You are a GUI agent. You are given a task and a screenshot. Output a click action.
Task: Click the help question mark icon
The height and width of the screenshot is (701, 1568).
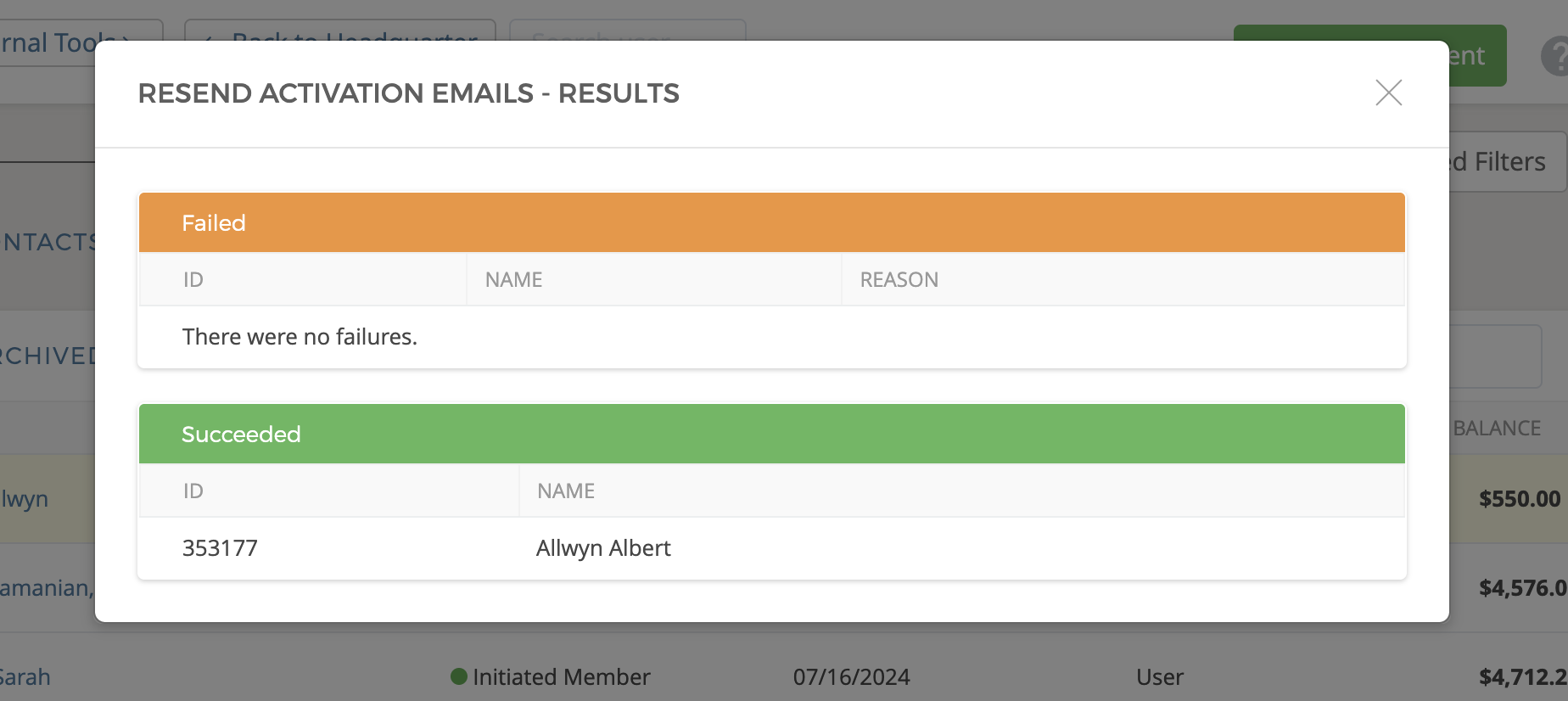tap(1555, 57)
